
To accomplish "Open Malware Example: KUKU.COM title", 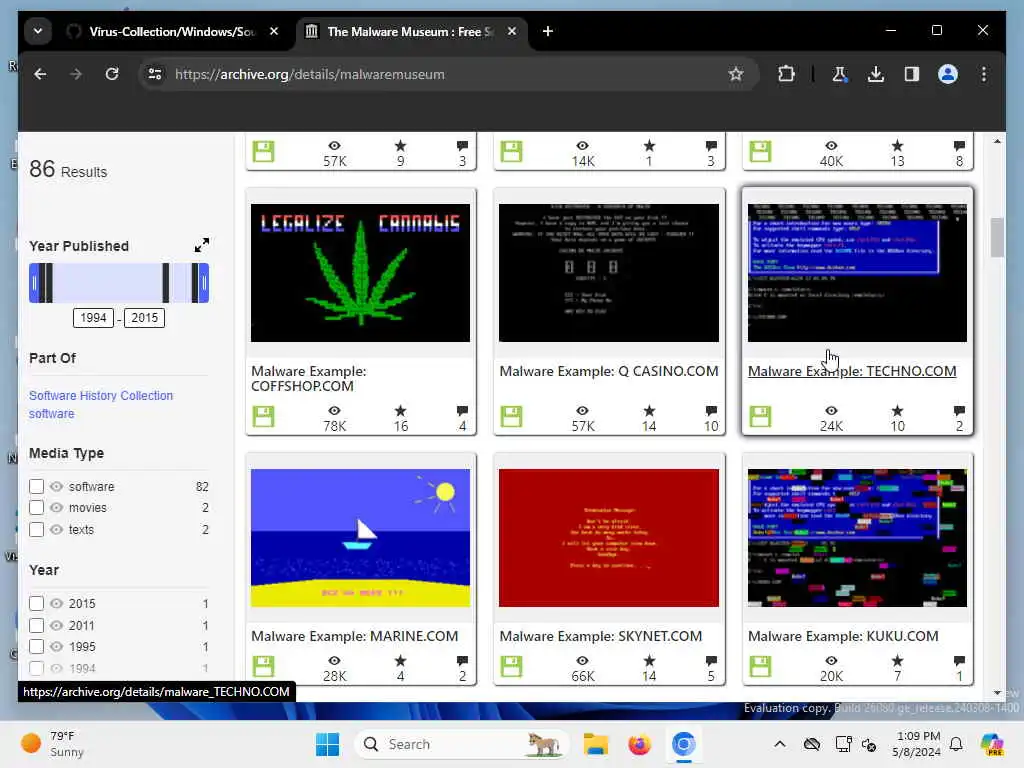I will click(x=843, y=636).
